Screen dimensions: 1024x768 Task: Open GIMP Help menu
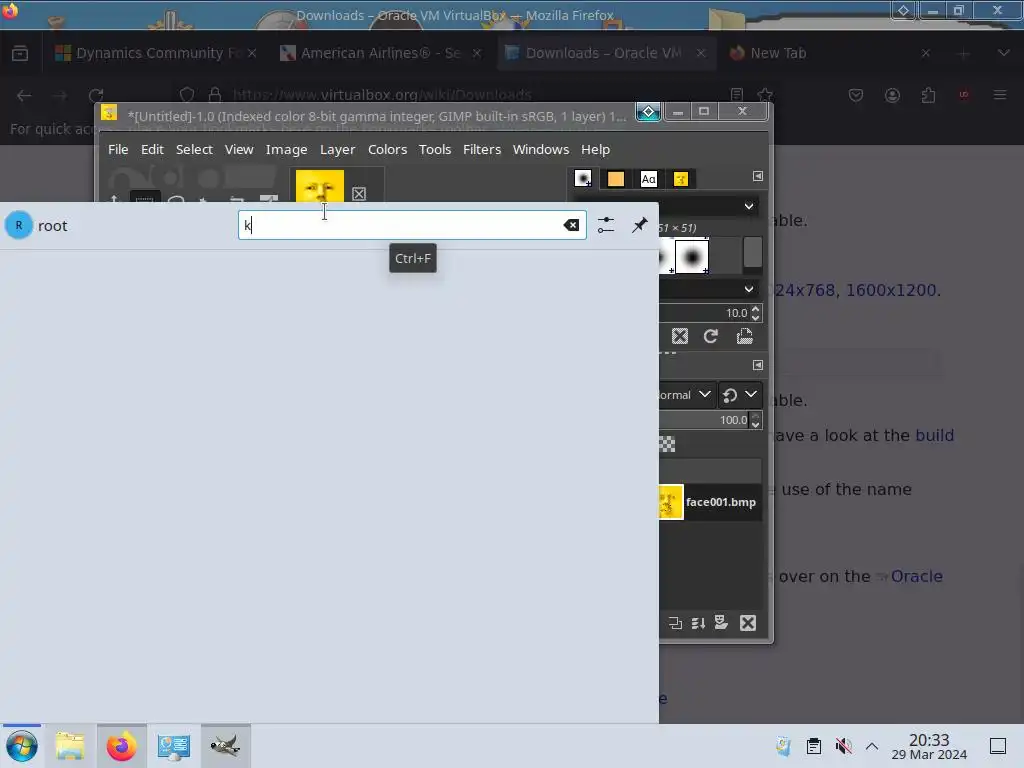[595, 150]
